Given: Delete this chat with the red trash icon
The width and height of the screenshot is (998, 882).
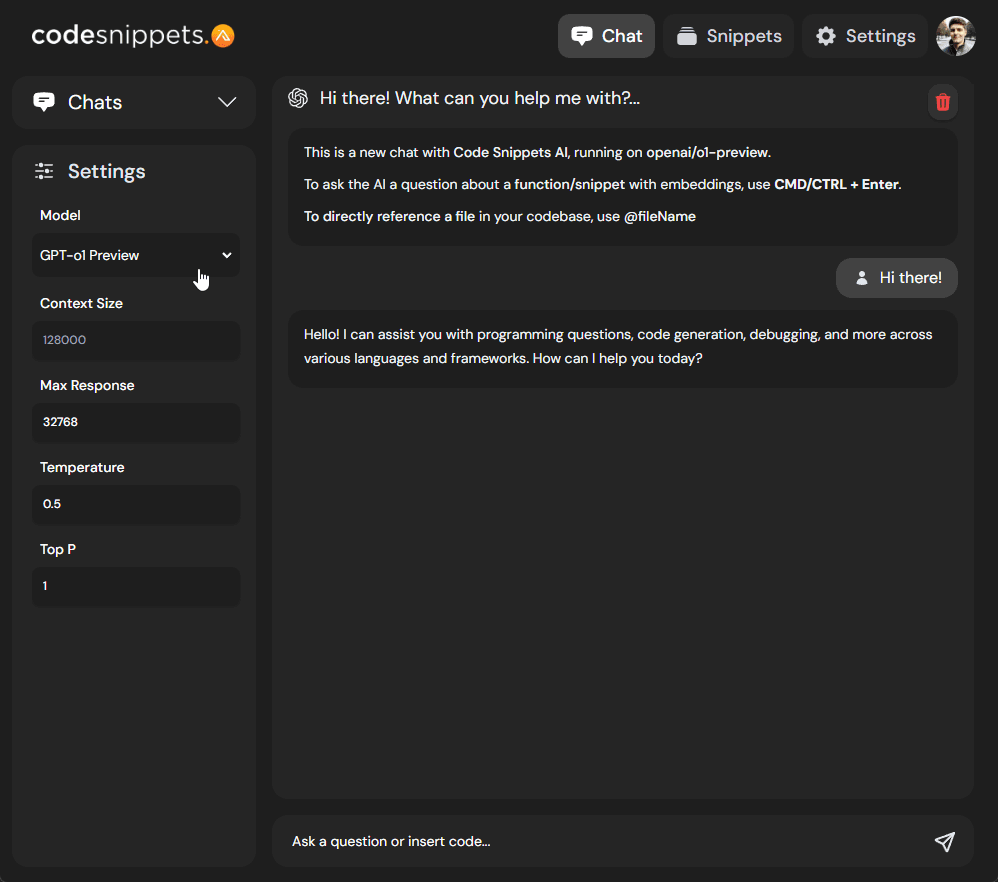Looking at the screenshot, I should tap(943, 102).
